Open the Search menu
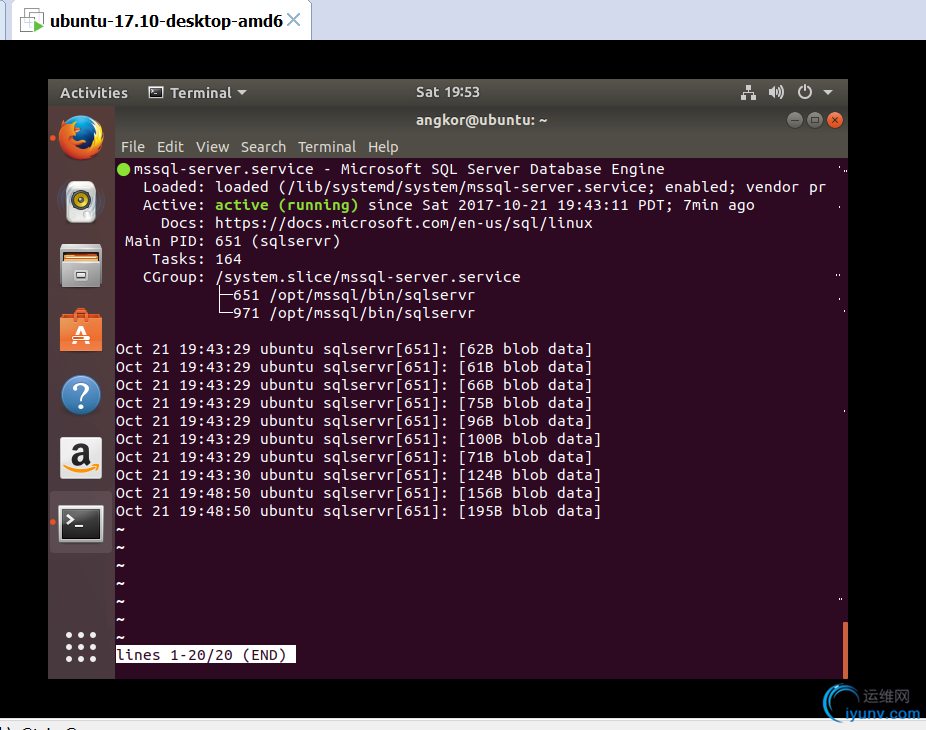Image resolution: width=926 pixels, height=730 pixels. pyautogui.click(x=263, y=147)
